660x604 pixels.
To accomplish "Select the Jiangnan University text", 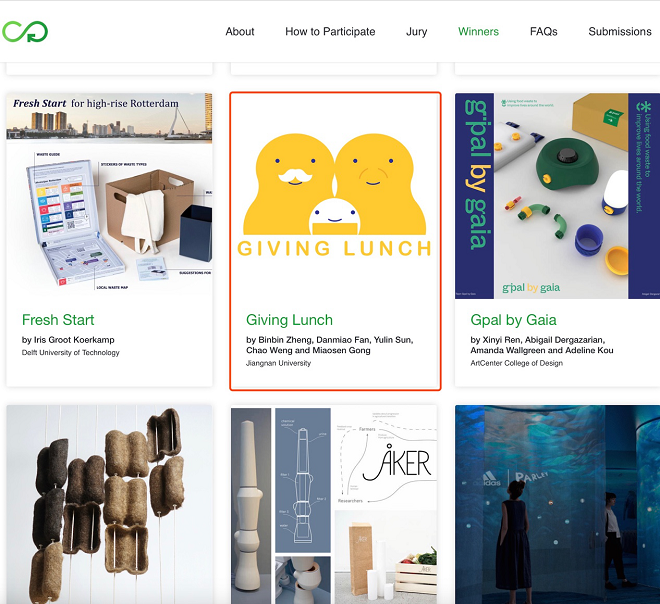I will 278,363.
